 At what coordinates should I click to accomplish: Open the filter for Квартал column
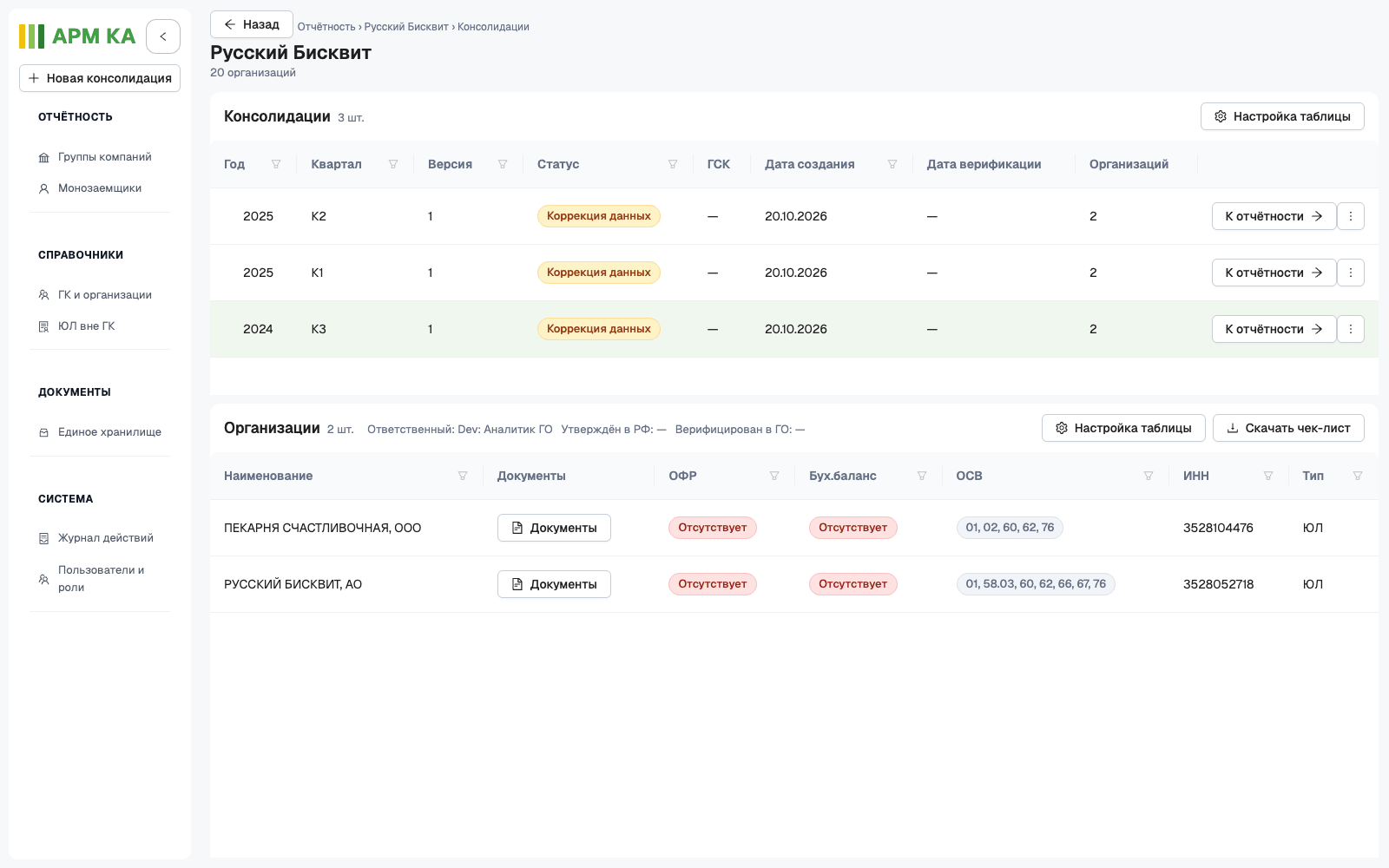pos(393,164)
